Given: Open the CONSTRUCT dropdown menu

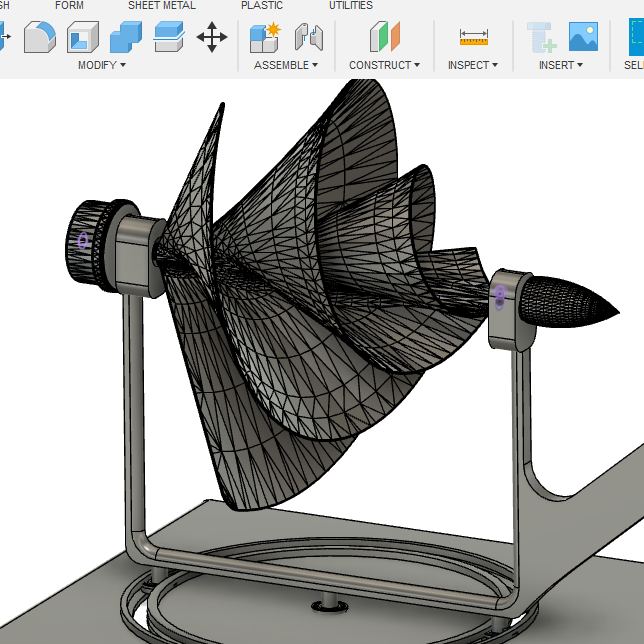Looking at the screenshot, I should click(384, 65).
